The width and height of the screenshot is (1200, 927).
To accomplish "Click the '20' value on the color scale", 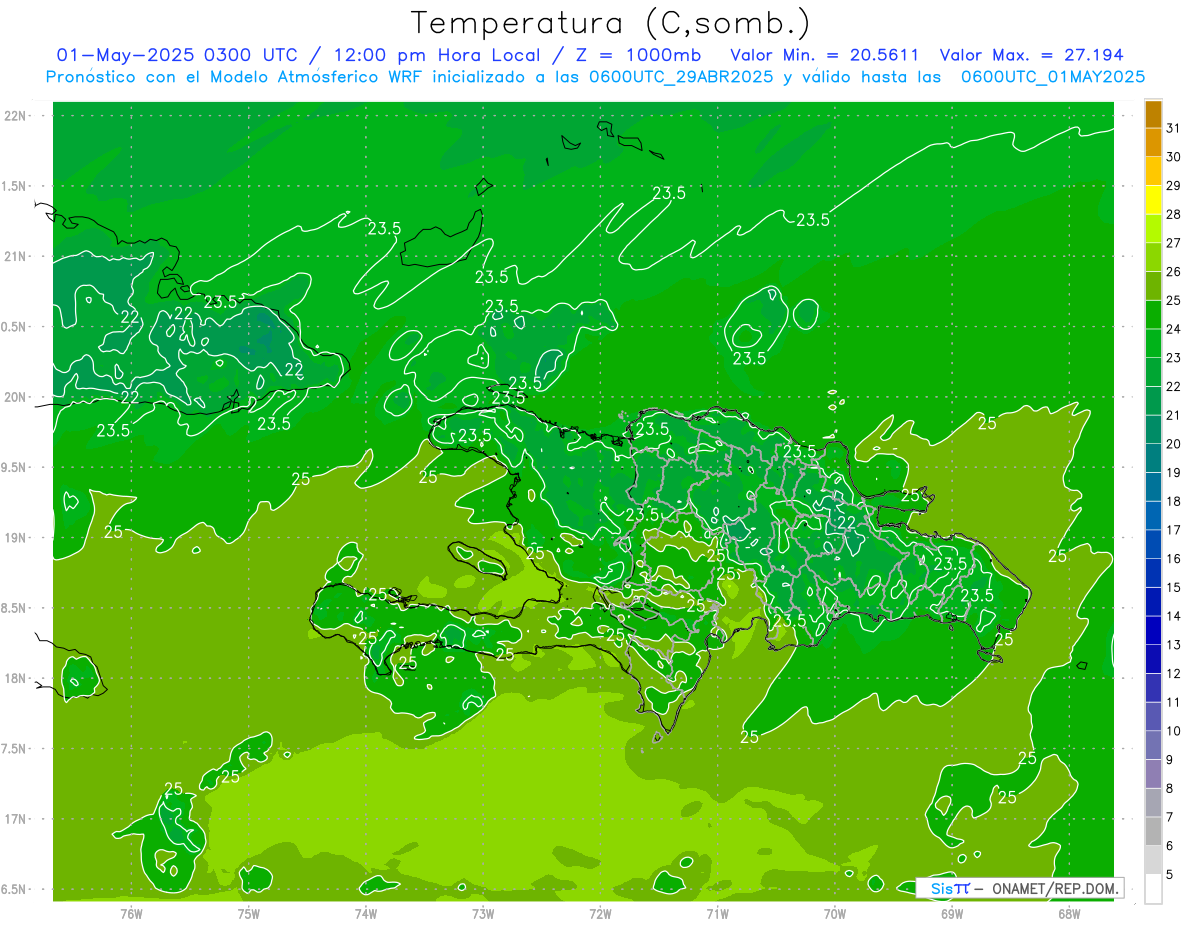I will tap(1174, 444).
